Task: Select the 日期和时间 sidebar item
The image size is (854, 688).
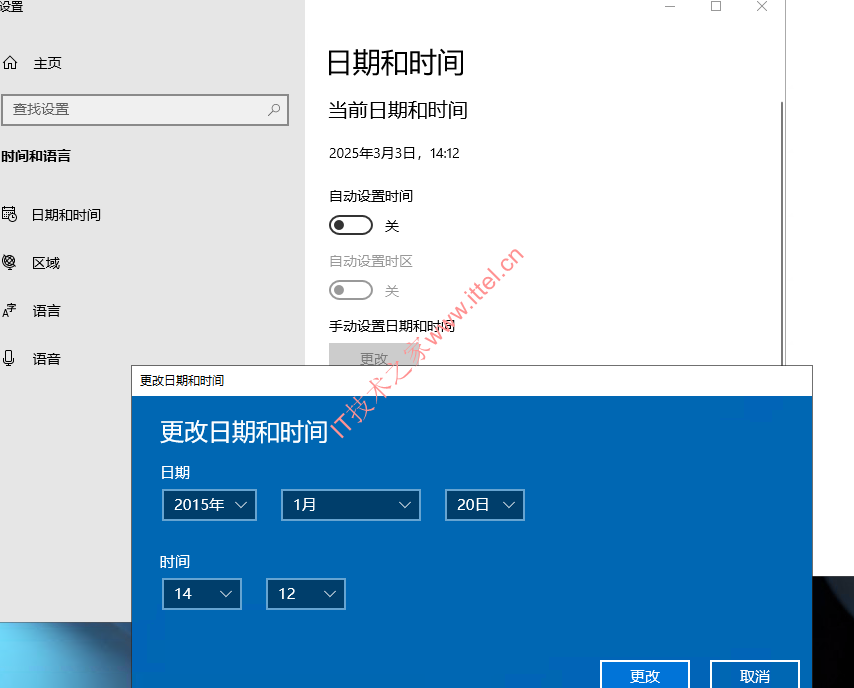Action: tap(66, 215)
